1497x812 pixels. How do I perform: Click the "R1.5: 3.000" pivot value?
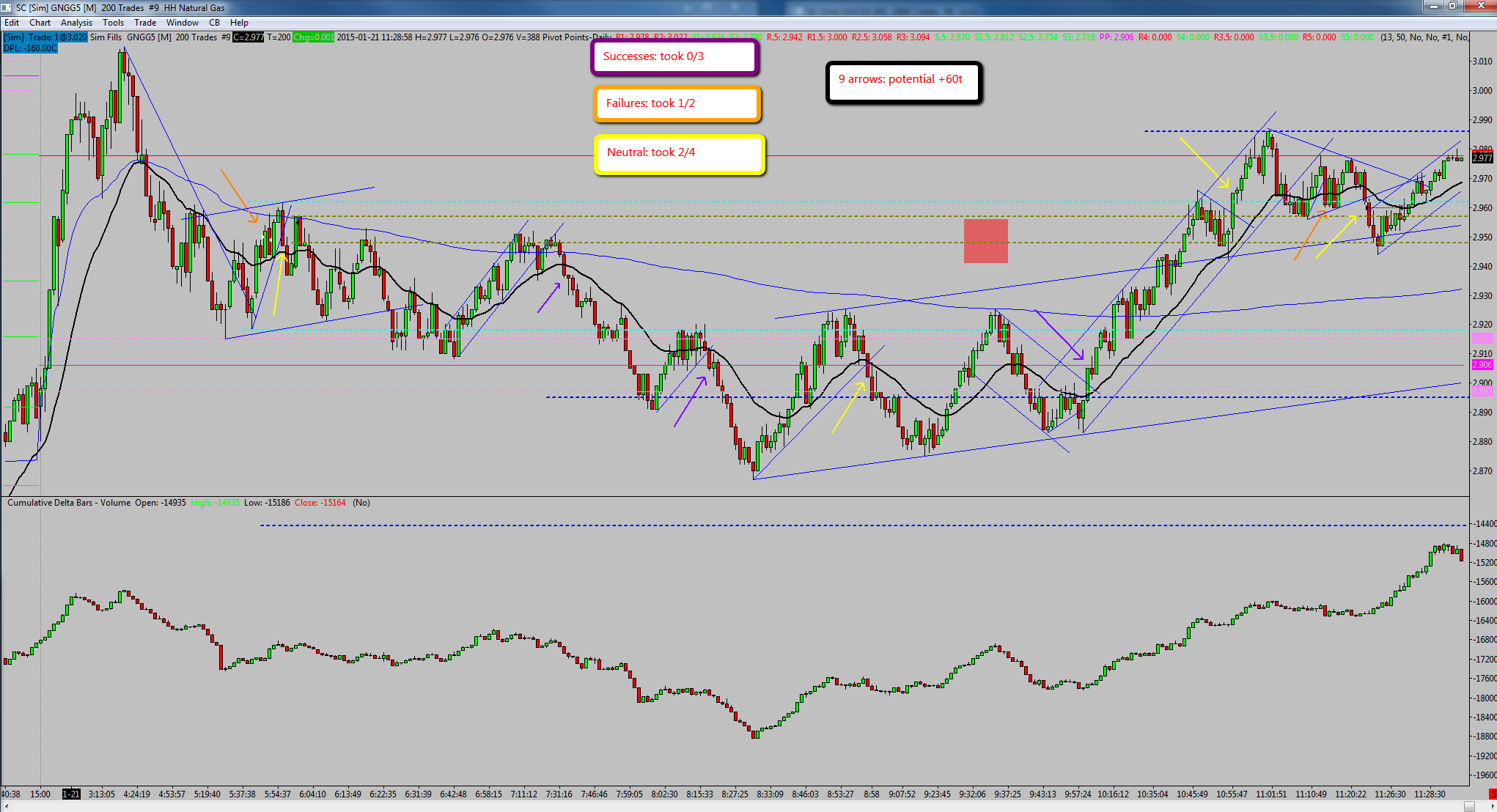[x=827, y=37]
